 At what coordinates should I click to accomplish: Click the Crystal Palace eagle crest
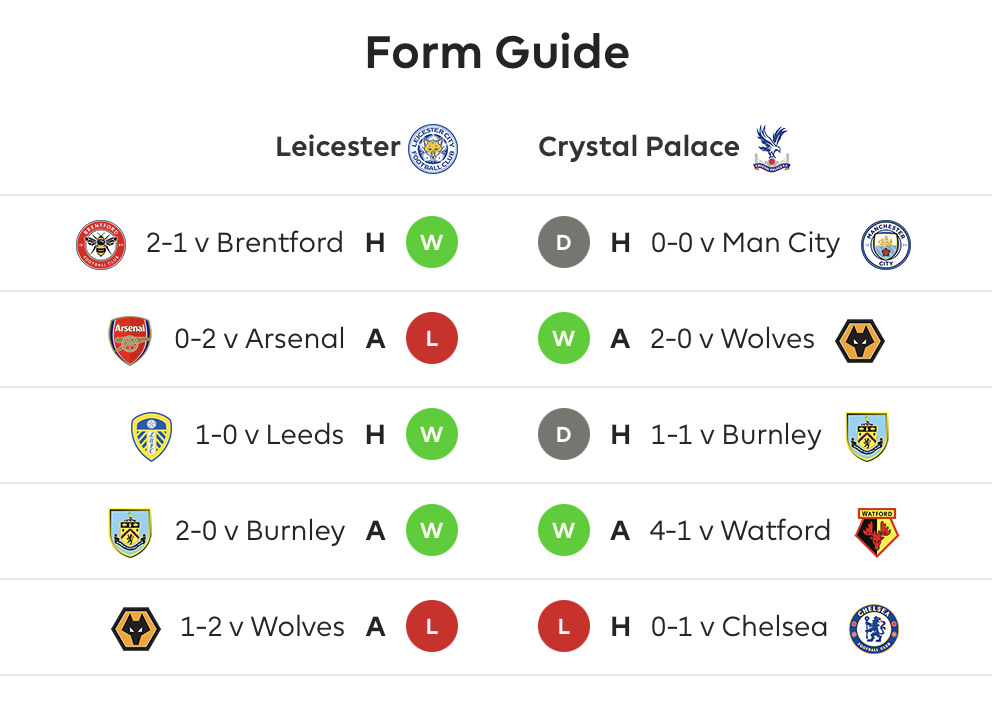[x=772, y=148]
